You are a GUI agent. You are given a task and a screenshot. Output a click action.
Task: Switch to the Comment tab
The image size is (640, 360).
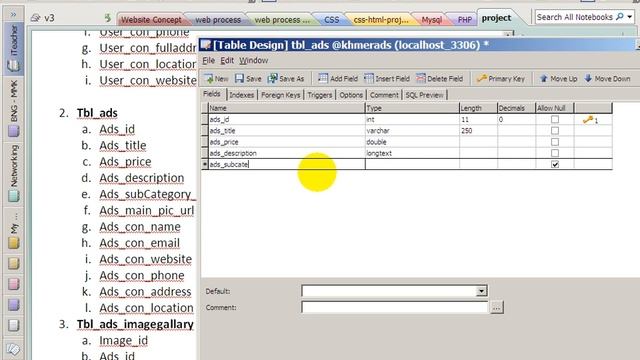pos(384,95)
